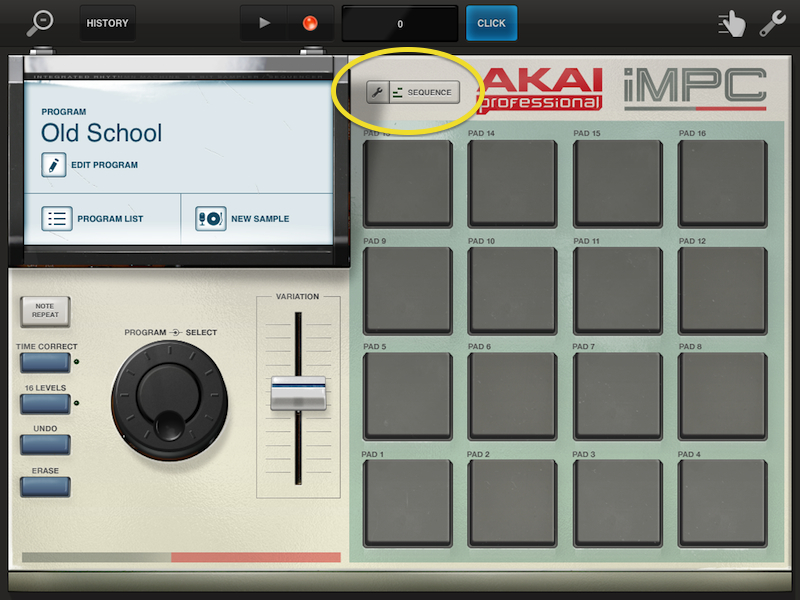
Task: Trigger PAD 3
Action: pos(617,503)
